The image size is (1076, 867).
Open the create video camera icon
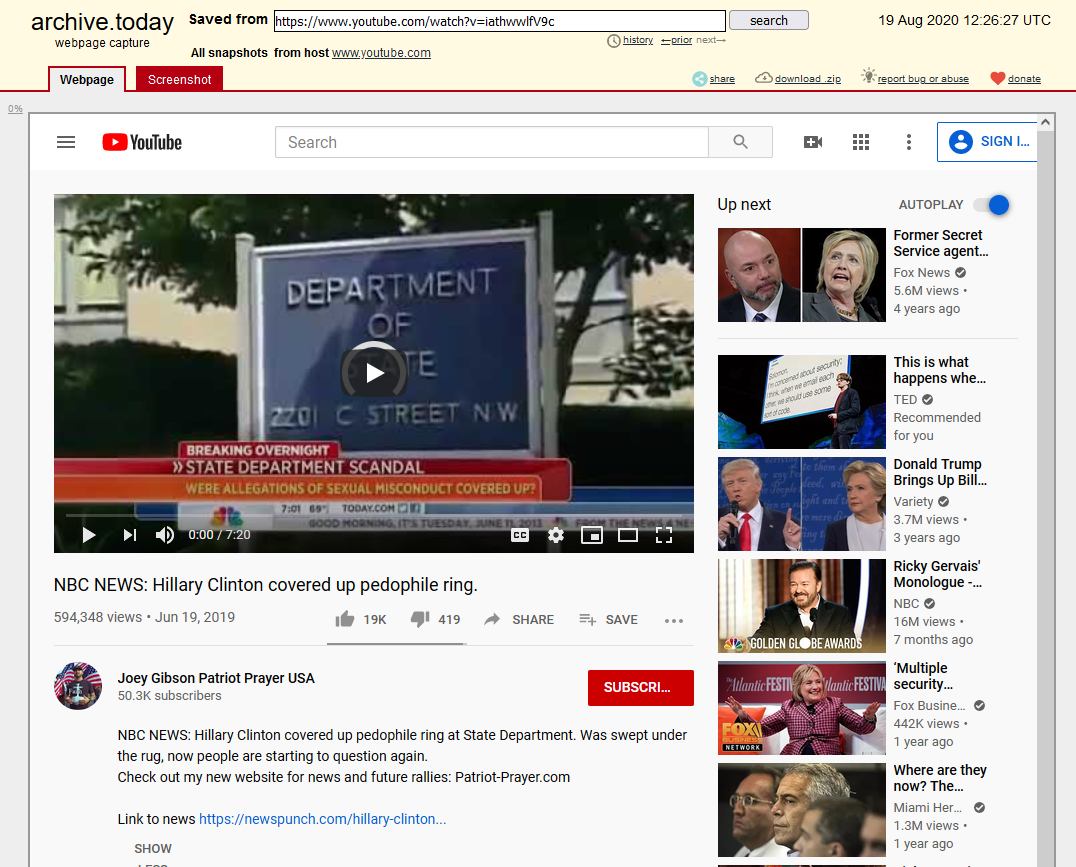[x=812, y=142]
